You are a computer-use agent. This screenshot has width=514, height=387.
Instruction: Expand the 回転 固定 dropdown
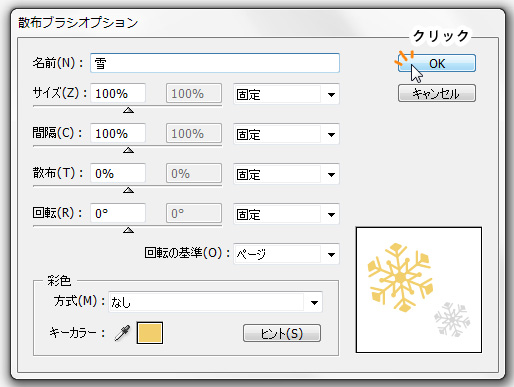[x=286, y=214]
